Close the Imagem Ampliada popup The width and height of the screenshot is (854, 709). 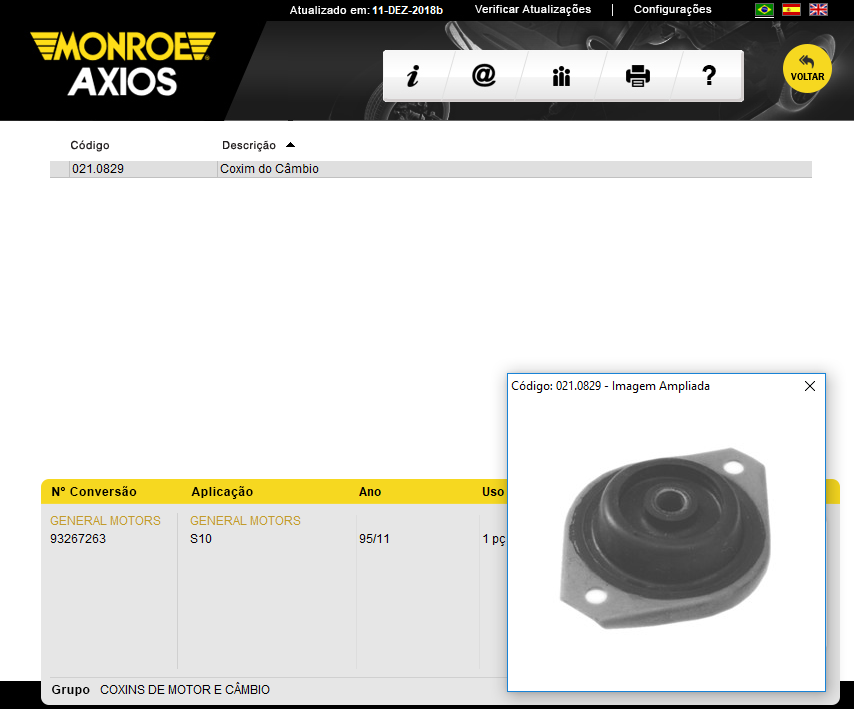810,386
